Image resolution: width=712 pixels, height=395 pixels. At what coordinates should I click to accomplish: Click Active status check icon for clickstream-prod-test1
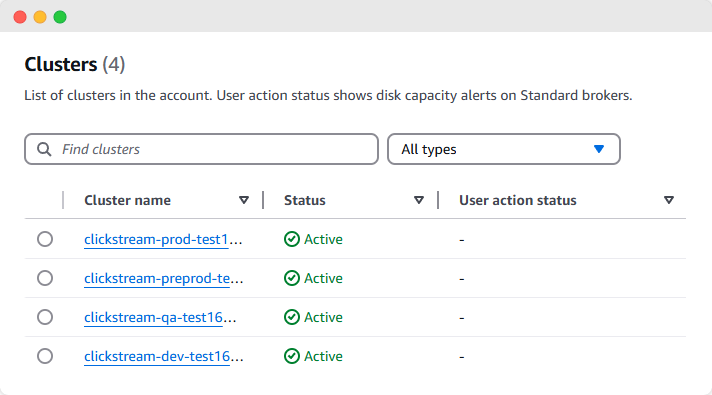(x=292, y=239)
